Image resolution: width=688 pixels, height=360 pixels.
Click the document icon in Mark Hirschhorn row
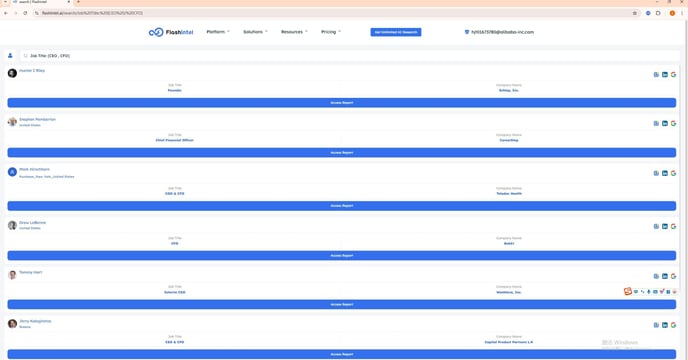(656, 173)
